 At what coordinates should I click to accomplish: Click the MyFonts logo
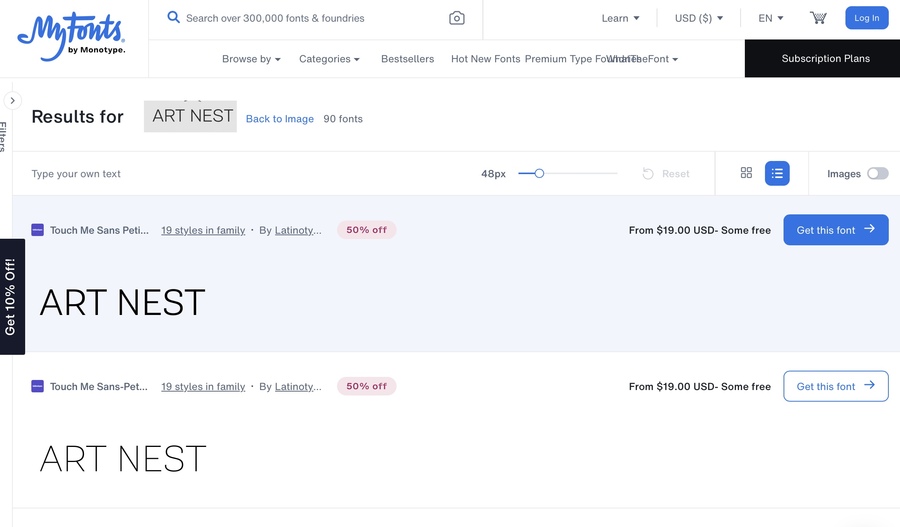pyautogui.click(x=71, y=38)
